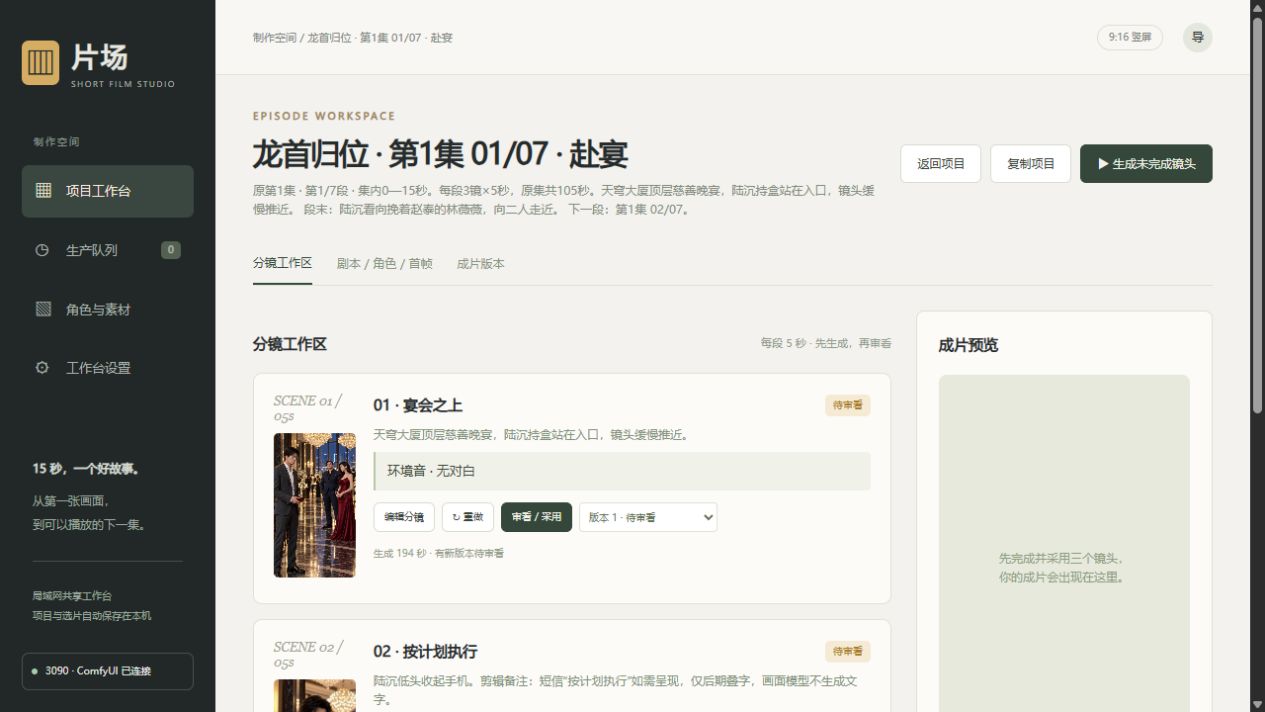Click the 生成未完成镜头 button
This screenshot has height=712, width=1265.
coord(1146,164)
